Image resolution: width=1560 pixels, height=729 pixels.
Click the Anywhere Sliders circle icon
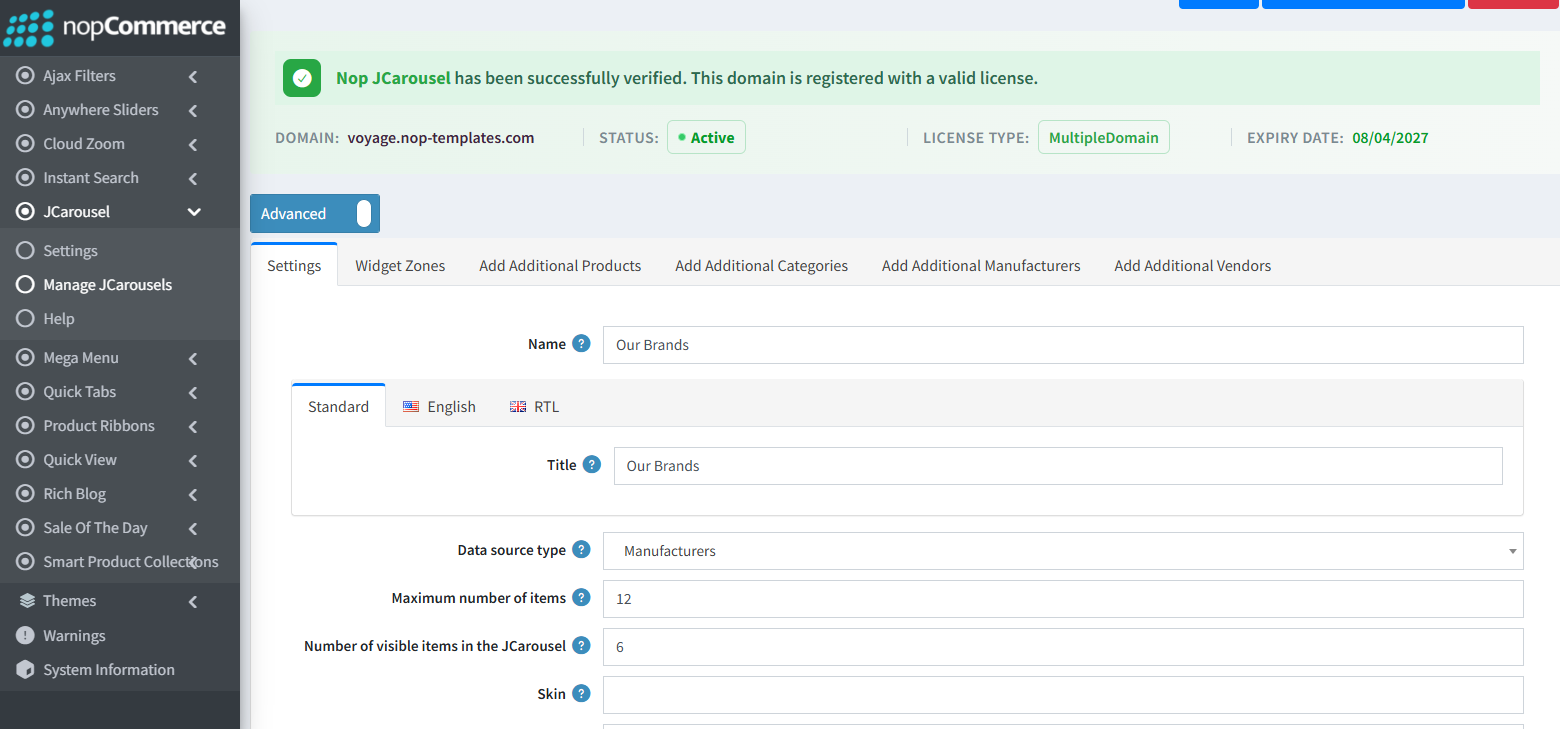[26, 110]
